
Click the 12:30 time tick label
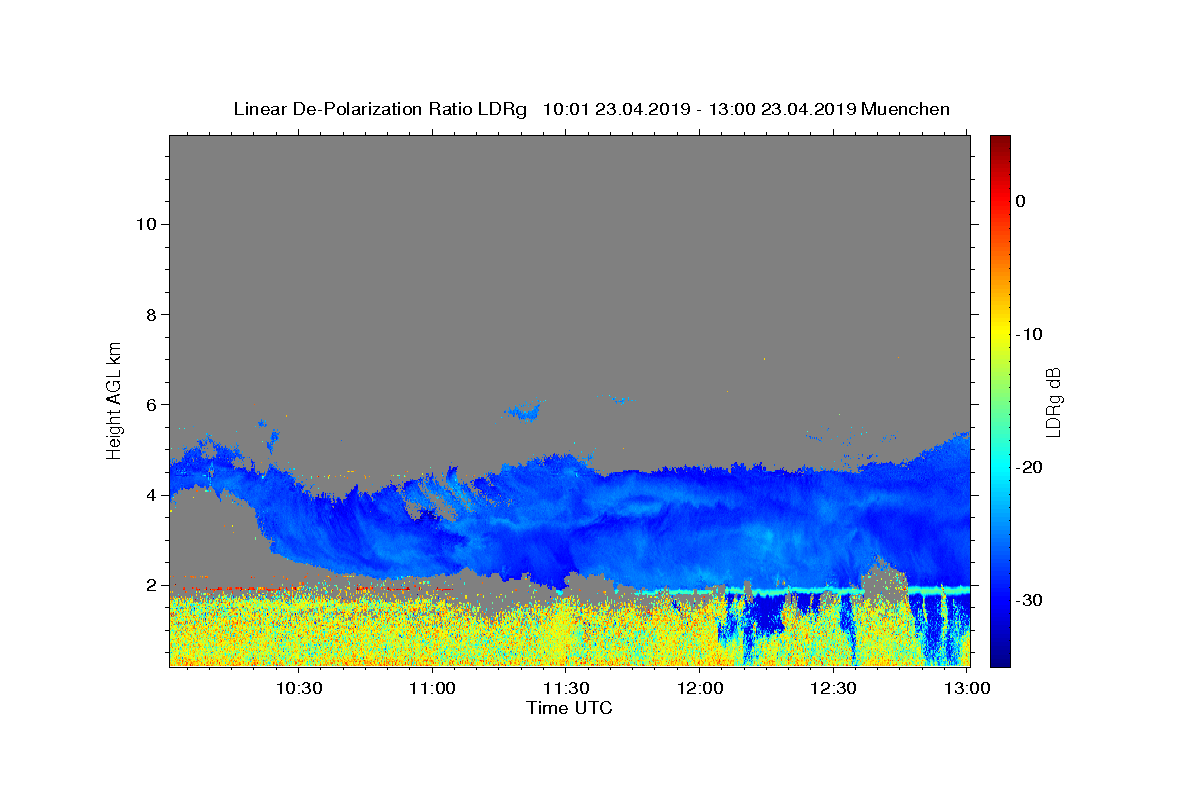click(x=834, y=688)
